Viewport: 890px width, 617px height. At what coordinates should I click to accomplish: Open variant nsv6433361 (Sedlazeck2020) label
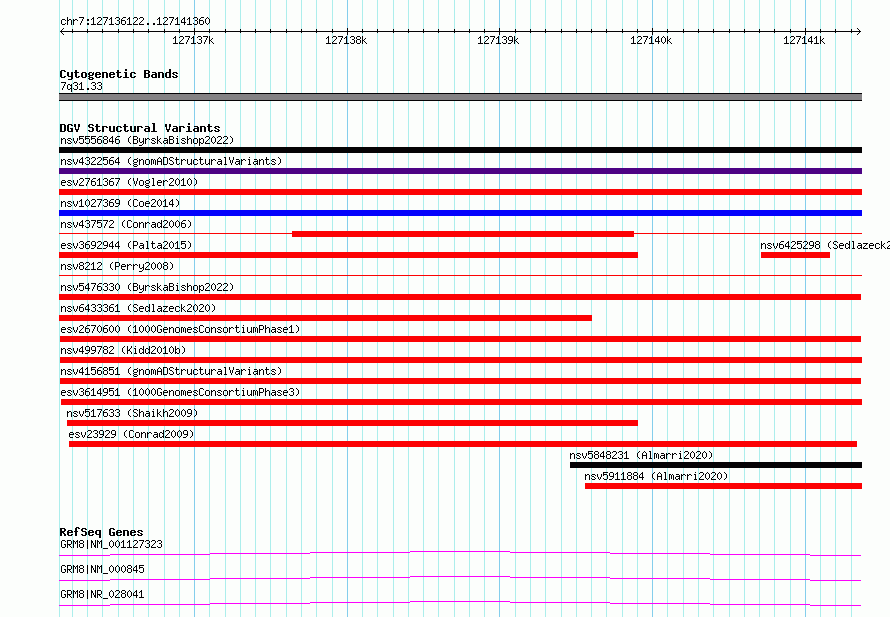pyautogui.click(x=138, y=308)
